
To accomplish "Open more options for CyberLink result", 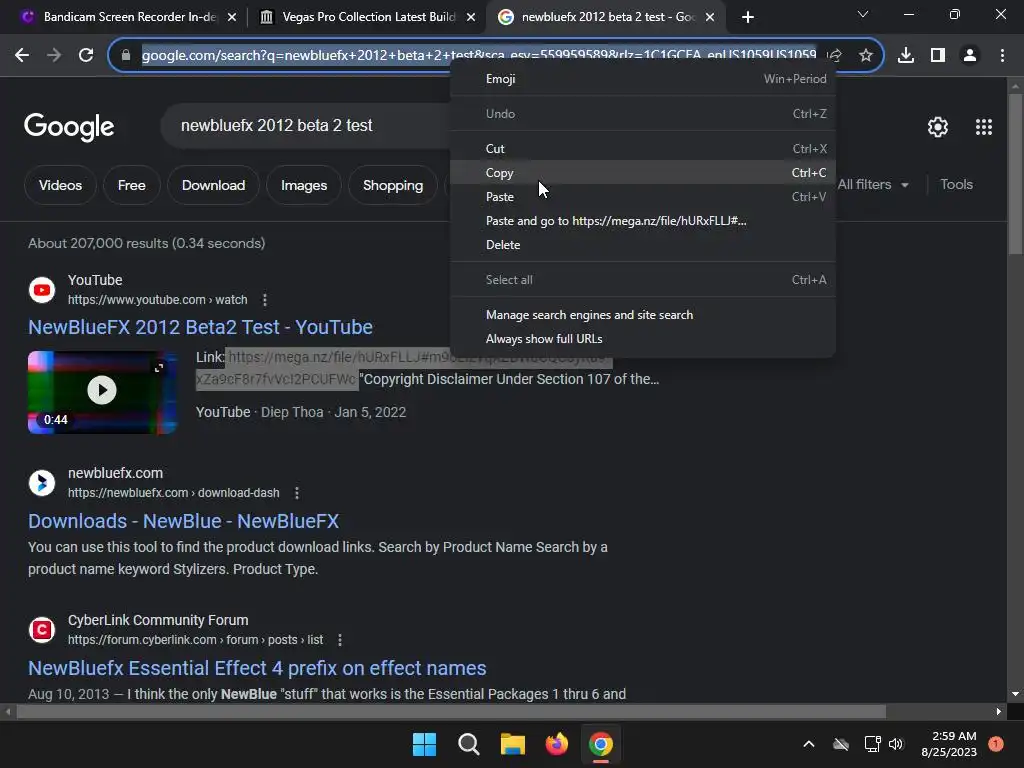I will click(x=340, y=640).
